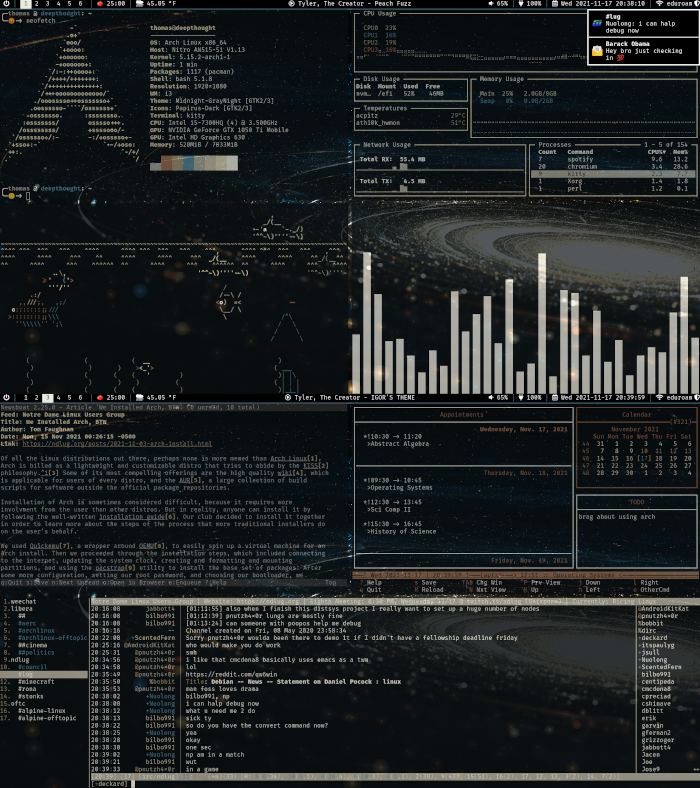Click 'Help' key hint in calcurse footer
The width and height of the screenshot is (700, 788).
(374, 582)
